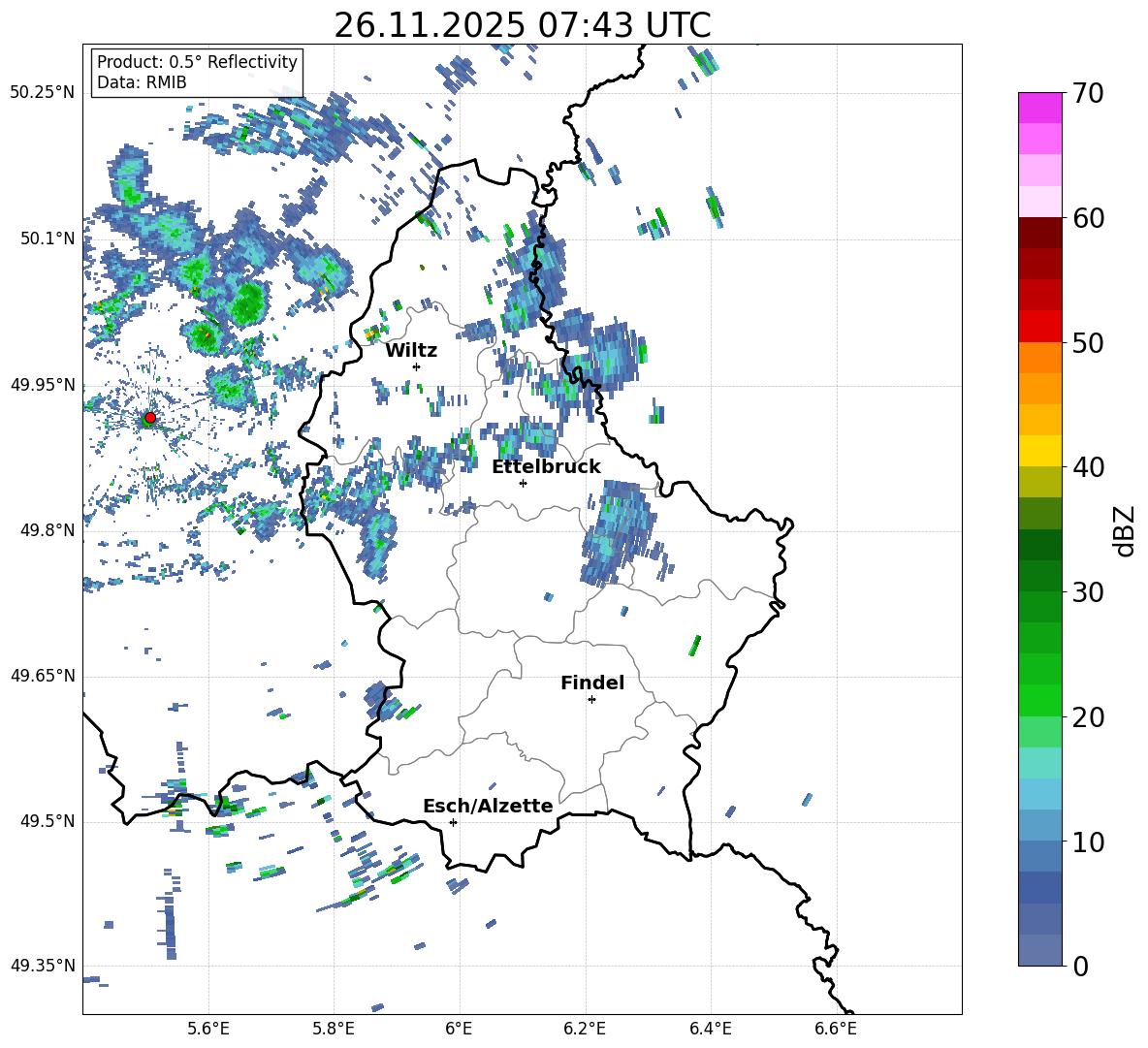Click the 50 tick label on colorbar
Viewport: 1148px width, 1048px height.
pos(1088,343)
